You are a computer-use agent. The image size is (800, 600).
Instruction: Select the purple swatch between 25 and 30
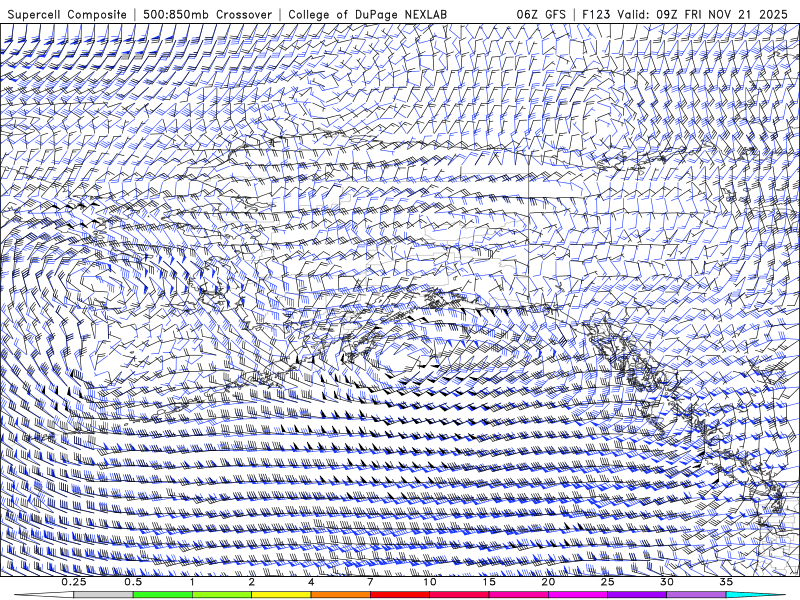pyautogui.click(x=637, y=595)
